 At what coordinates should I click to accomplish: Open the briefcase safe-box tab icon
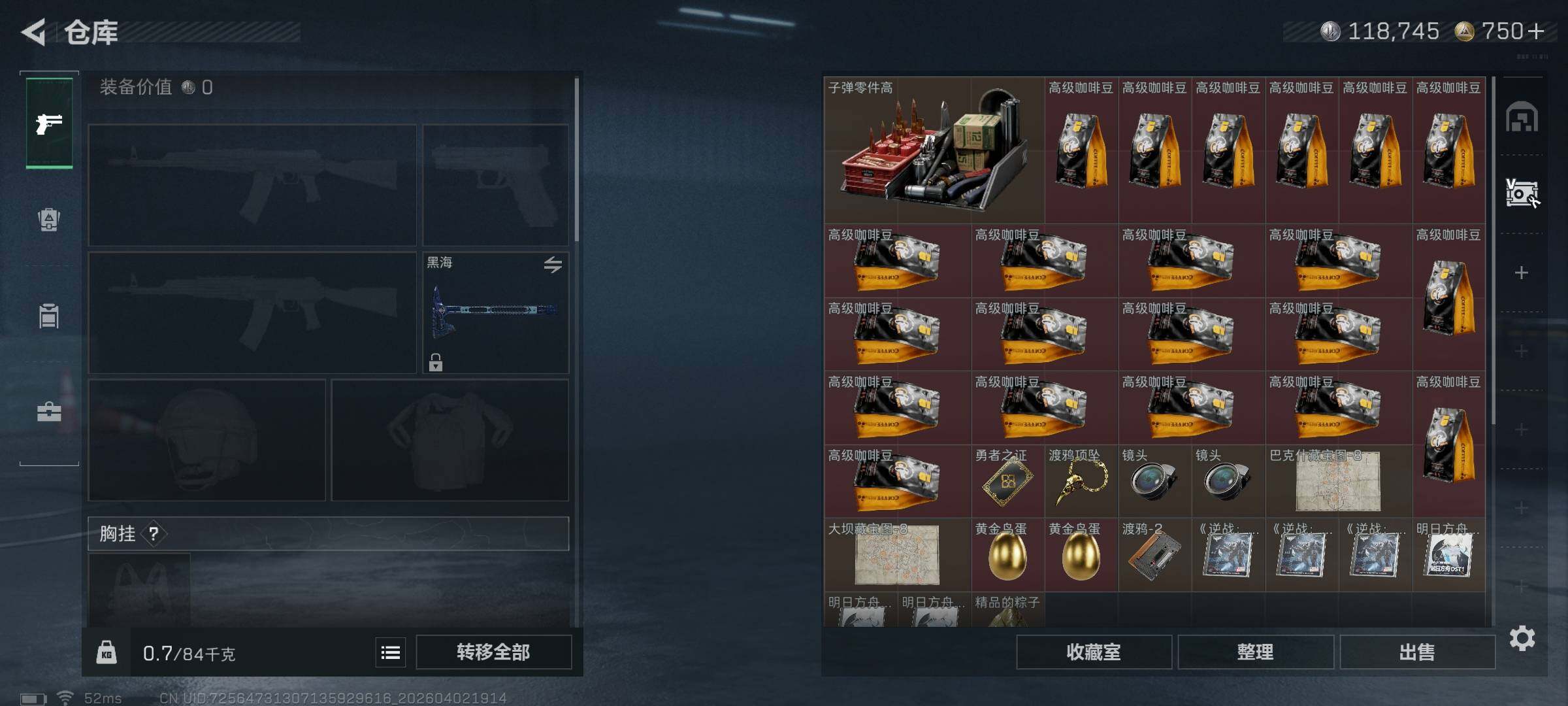(49, 411)
